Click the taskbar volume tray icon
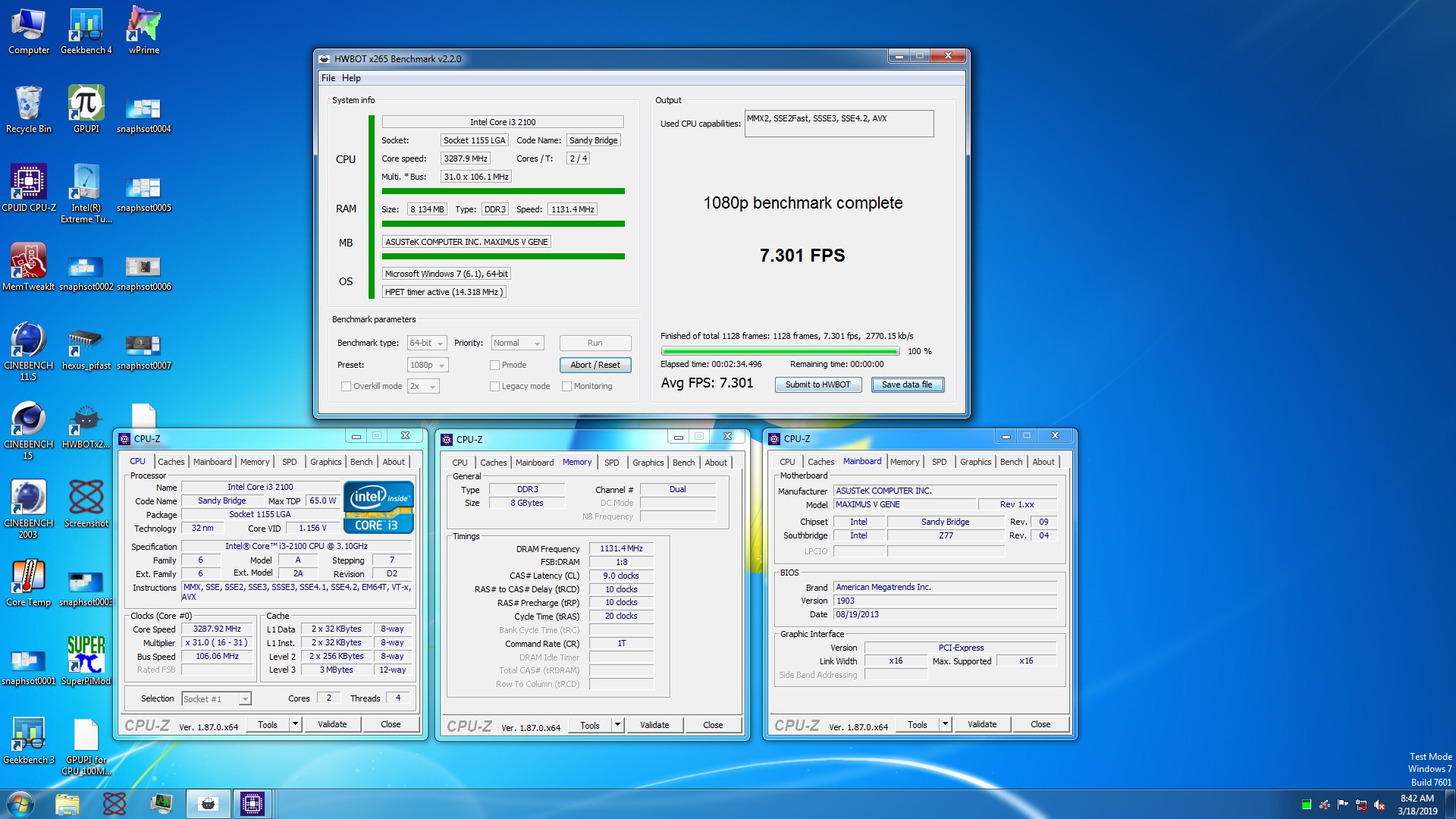 click(1379, 805)
